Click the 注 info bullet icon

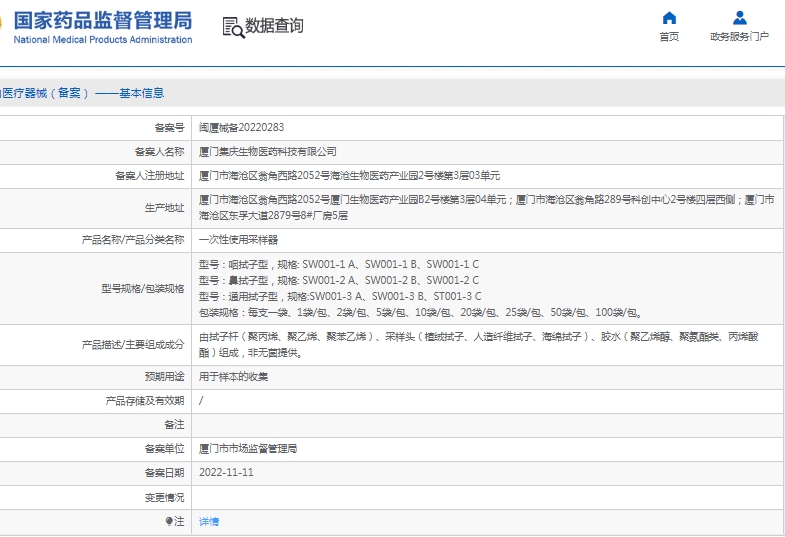(x=169, y=521)
